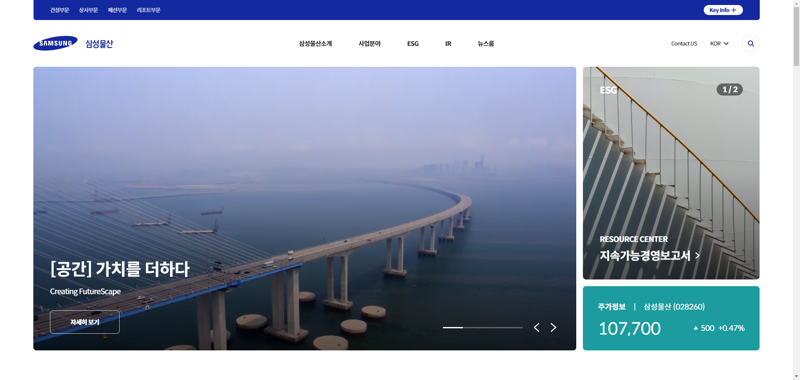This screenshot has width=800, height=380.
Task: Open the ESG menu in navigation
Action: click(x=413, y=44)
